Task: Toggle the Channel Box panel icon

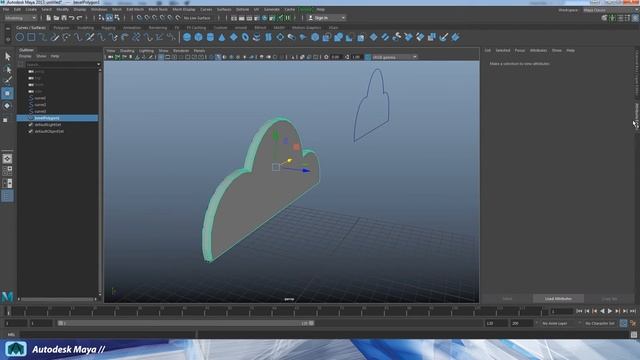Action: click(636, 18)
